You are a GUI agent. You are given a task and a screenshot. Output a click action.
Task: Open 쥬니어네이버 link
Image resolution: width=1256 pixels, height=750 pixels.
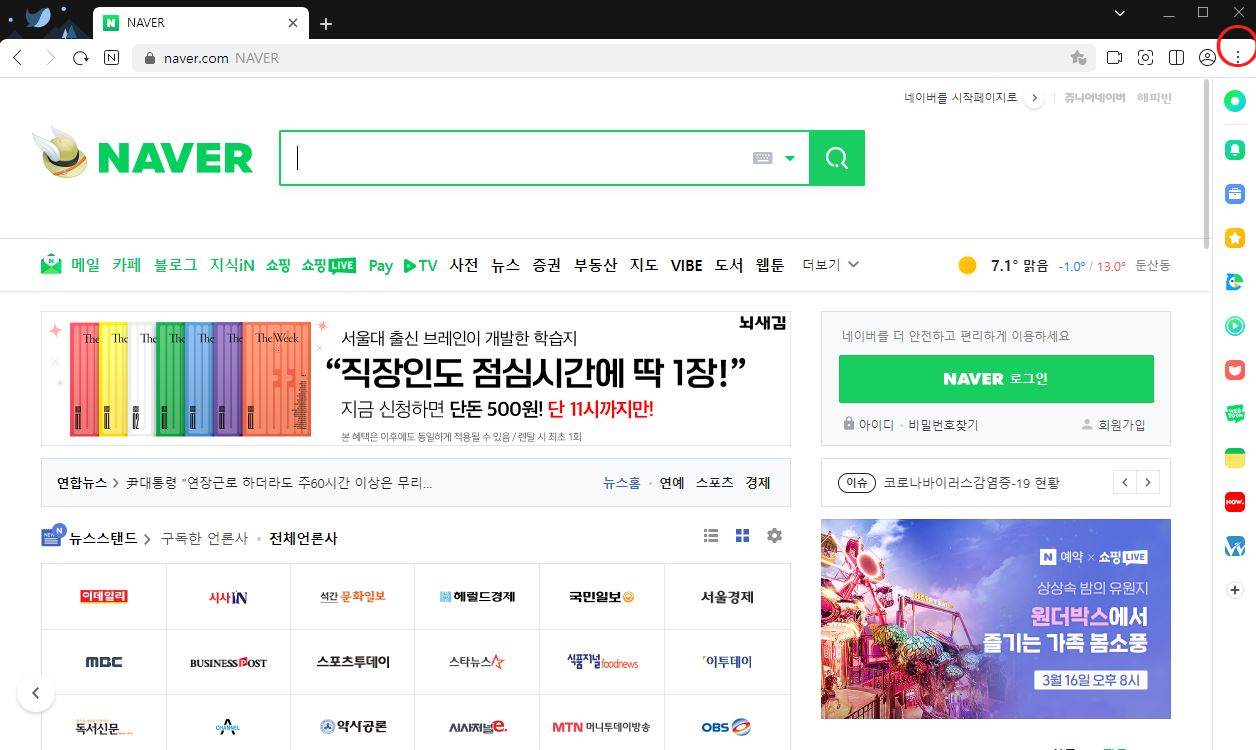pos(1094,98)
